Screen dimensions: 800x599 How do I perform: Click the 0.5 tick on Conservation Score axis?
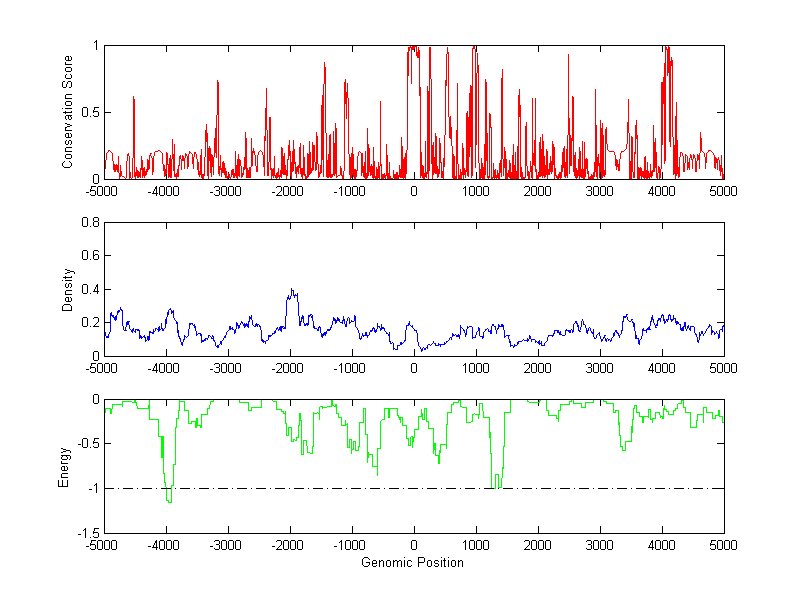click(x=89, y=112)
